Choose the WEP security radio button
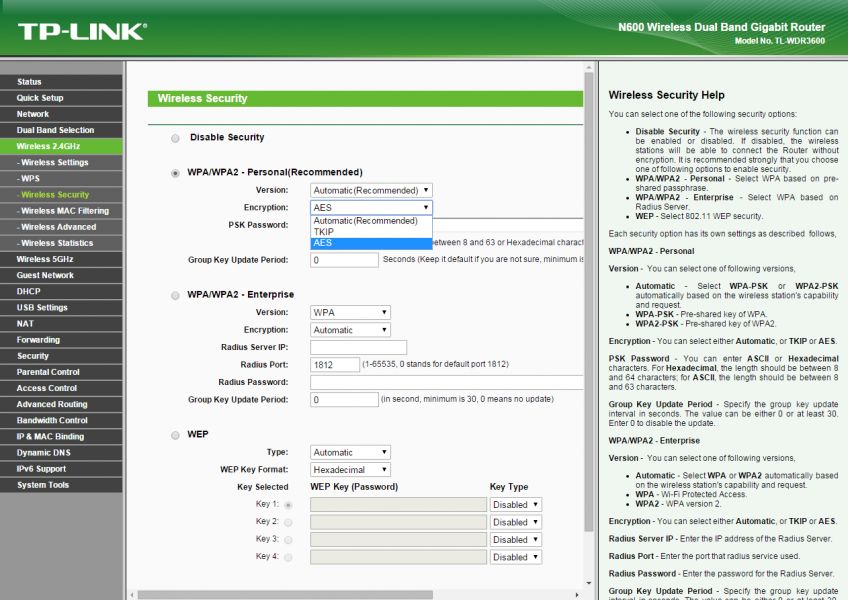Screen dimensions: 848x600 [176, 435]
